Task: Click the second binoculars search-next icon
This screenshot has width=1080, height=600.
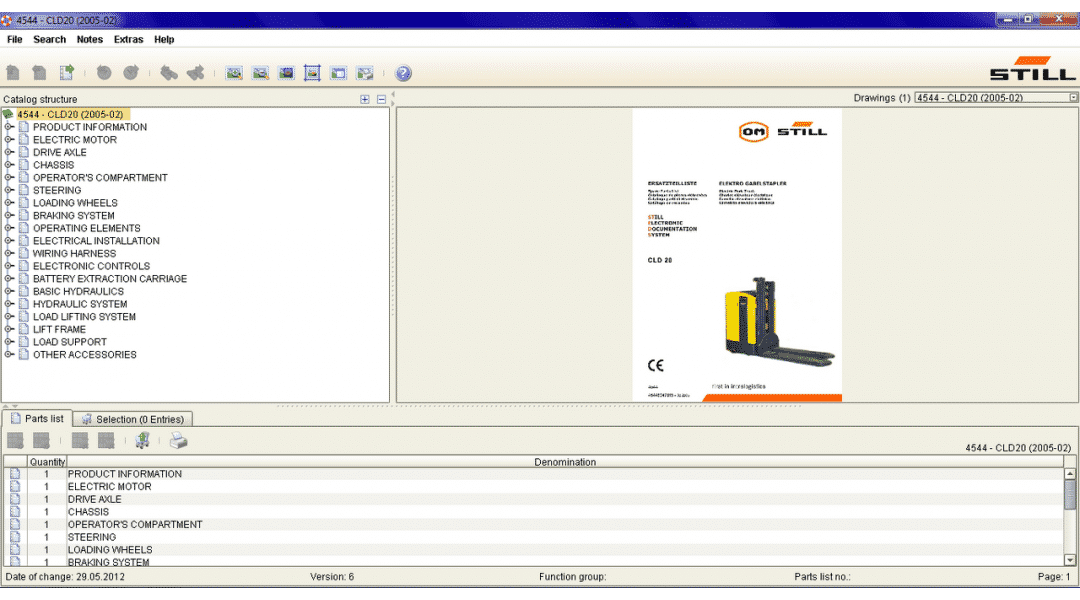Action: click(196, 72)
